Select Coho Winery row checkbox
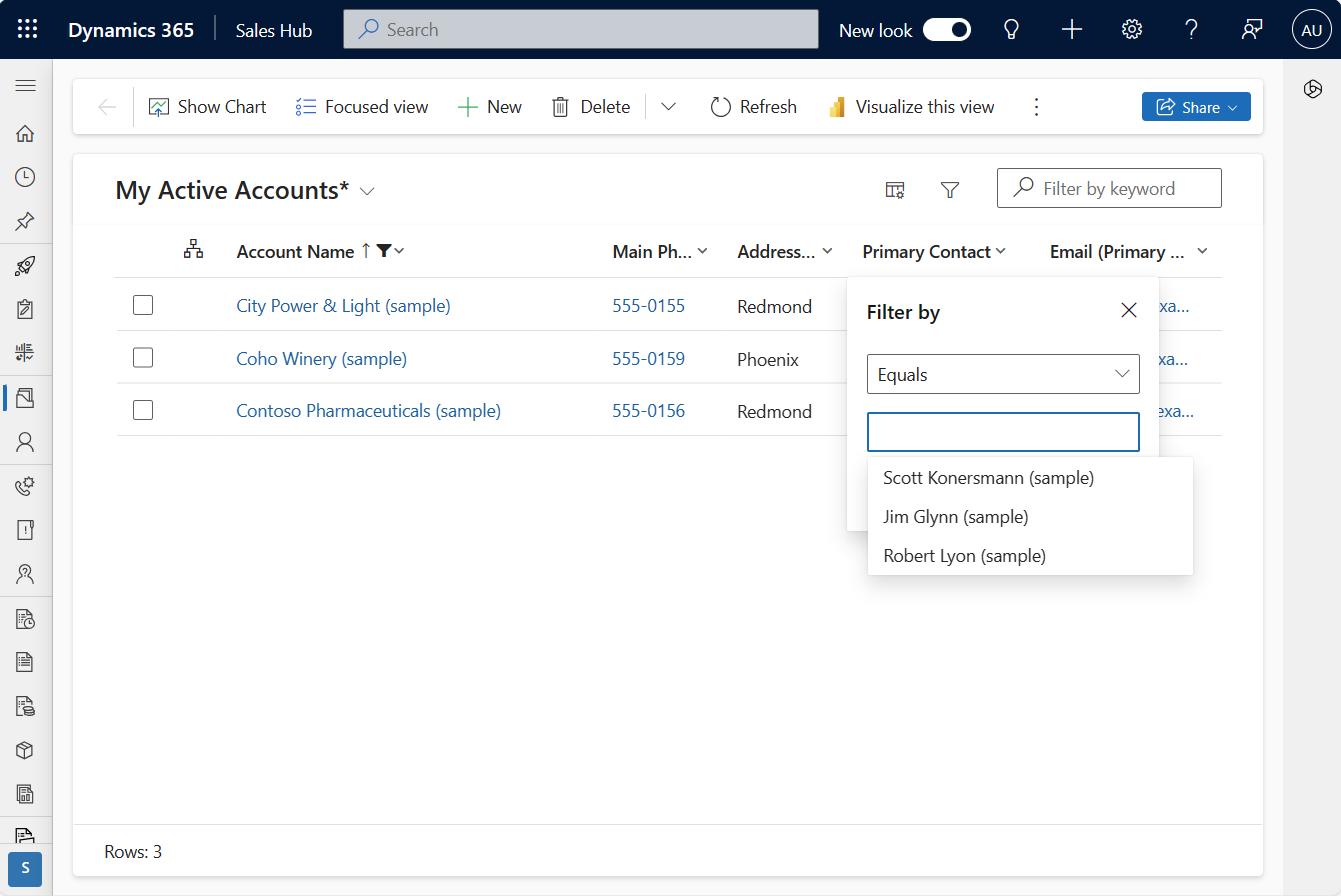This screenshot has width=1341, height=896. click(143, 357)
